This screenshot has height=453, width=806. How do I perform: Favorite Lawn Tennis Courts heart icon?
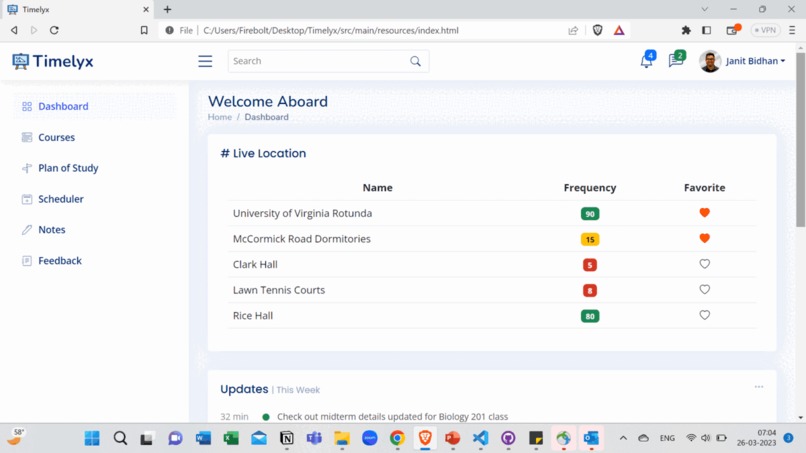click(x=704, y=289)
